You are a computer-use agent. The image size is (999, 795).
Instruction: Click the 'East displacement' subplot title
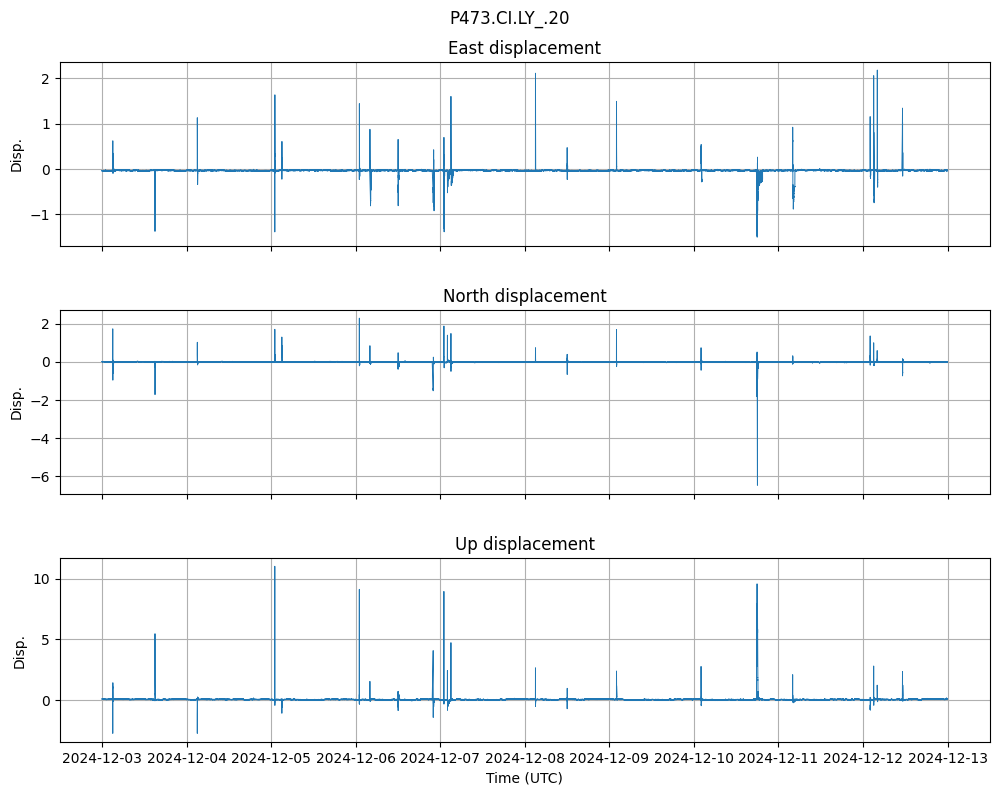(x=524, y=48)
